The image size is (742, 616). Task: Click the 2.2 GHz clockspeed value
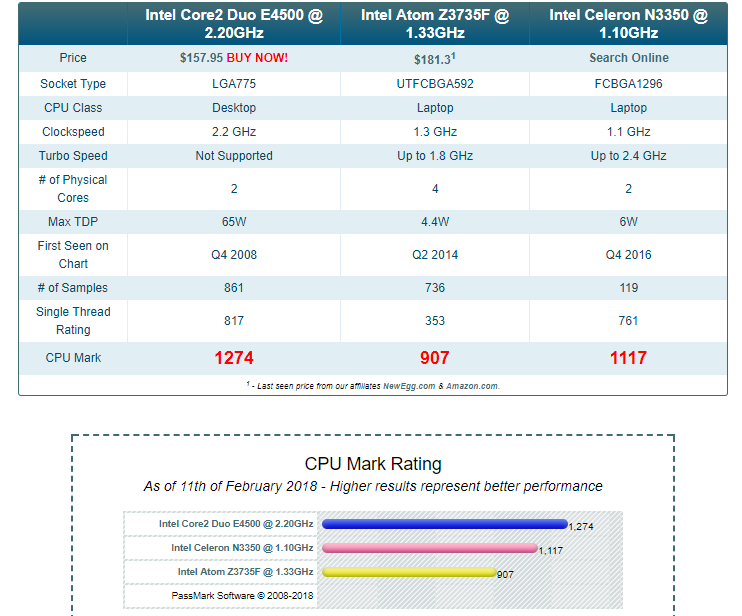234,132
